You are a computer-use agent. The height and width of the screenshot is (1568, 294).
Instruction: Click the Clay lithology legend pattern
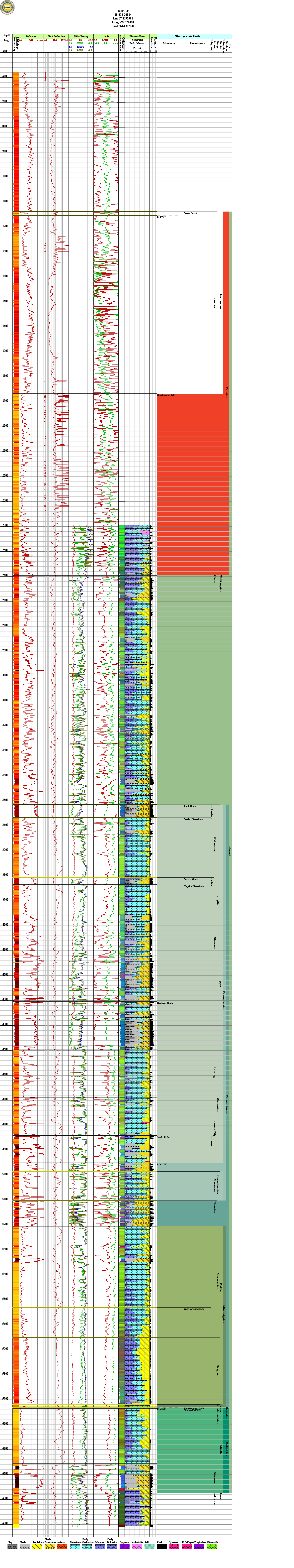pyautogui.click(x=12, y=1547)
